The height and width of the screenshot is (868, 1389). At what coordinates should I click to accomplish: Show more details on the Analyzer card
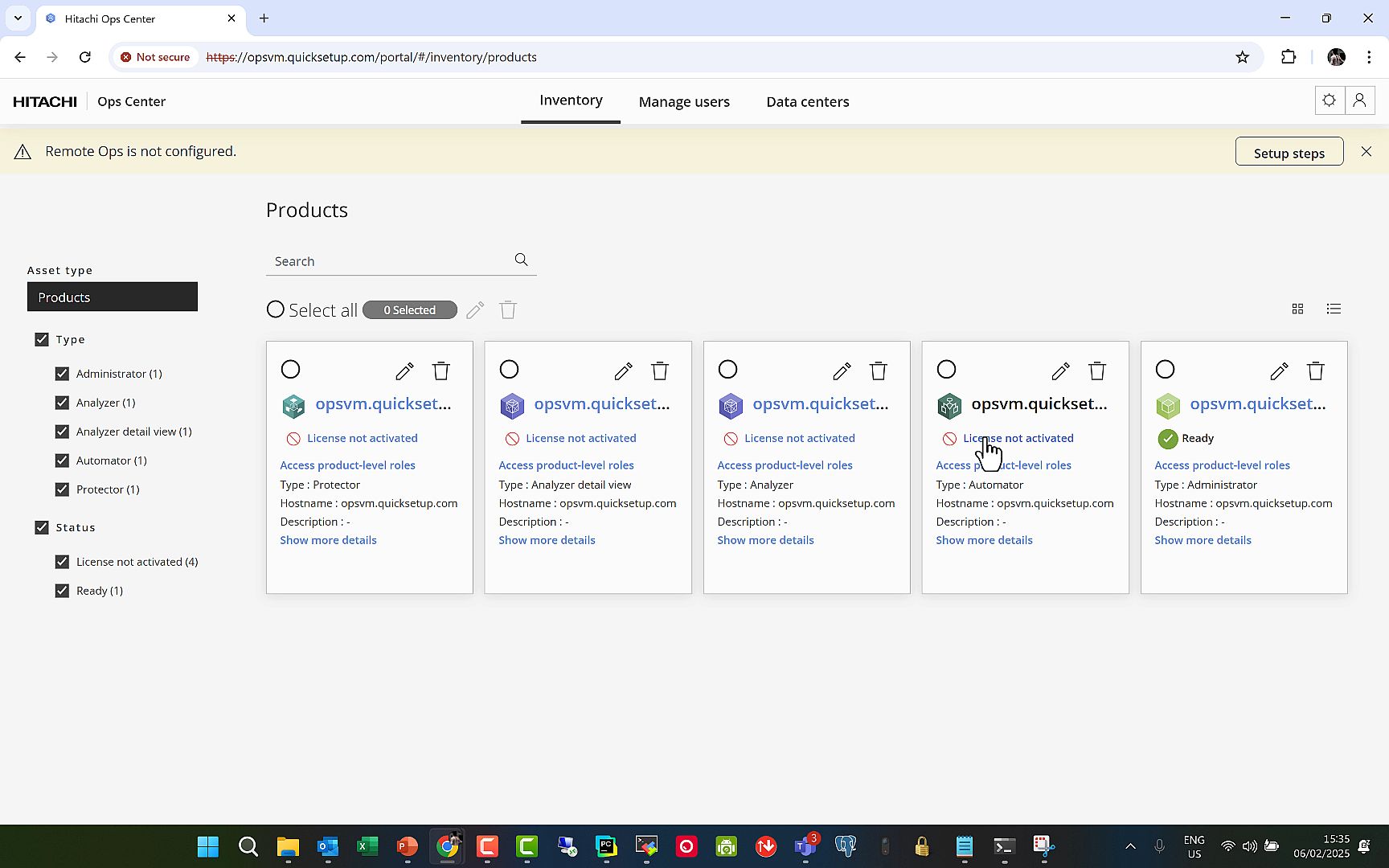[x=765, y=540]
